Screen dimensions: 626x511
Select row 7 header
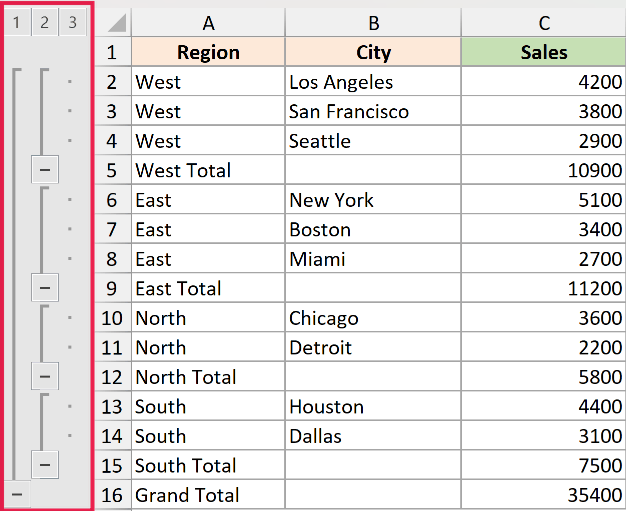(x=113, y=229)
